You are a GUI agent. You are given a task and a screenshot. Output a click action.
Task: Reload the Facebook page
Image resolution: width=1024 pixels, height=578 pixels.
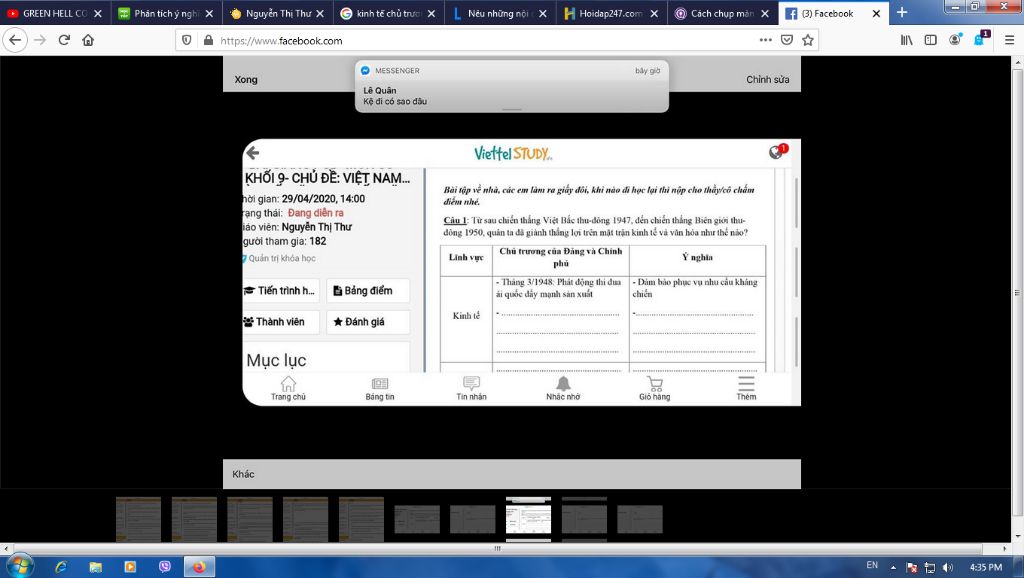(64, 40)
